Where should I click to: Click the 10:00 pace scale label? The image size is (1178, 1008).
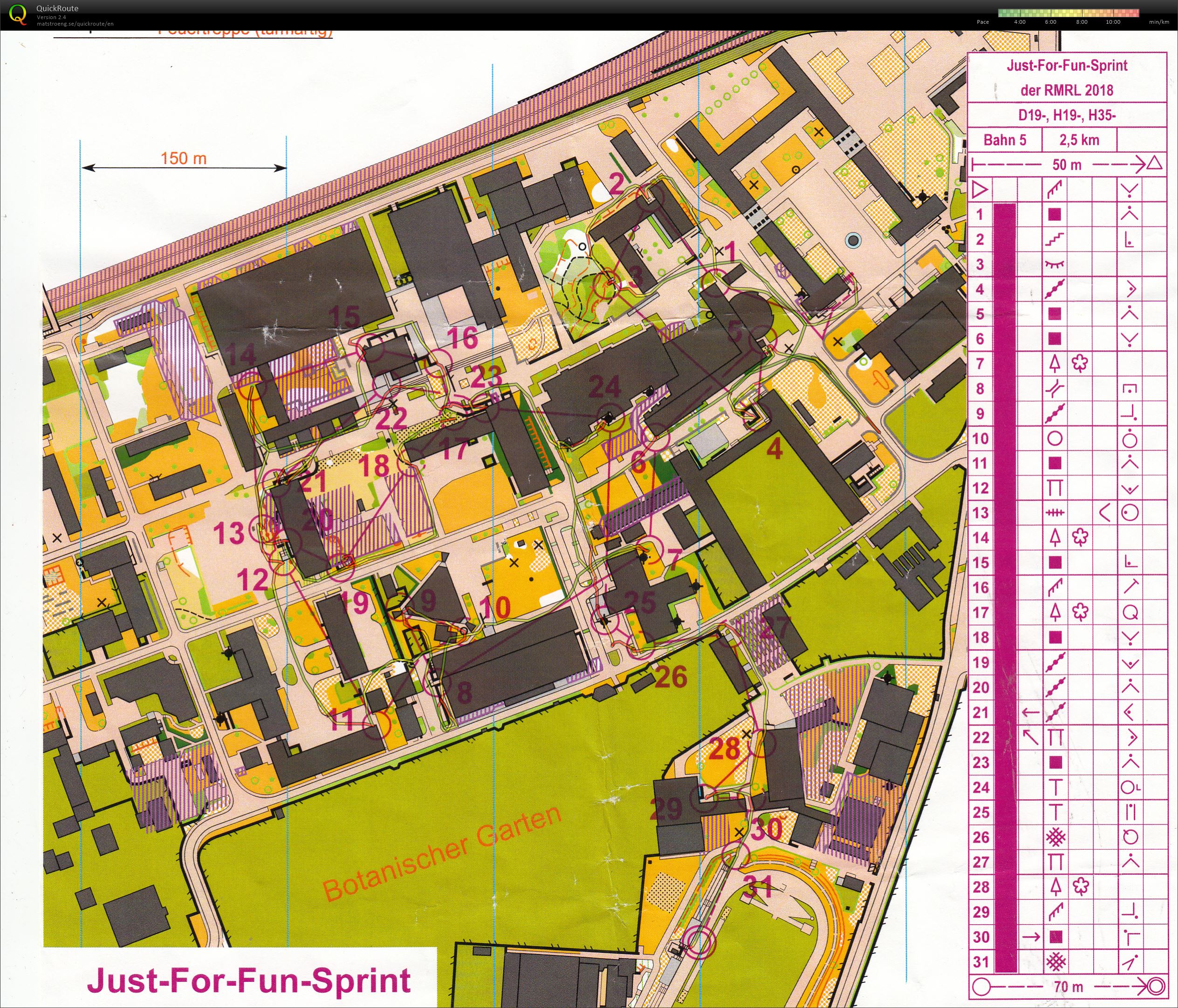[x=1113, y=22]
